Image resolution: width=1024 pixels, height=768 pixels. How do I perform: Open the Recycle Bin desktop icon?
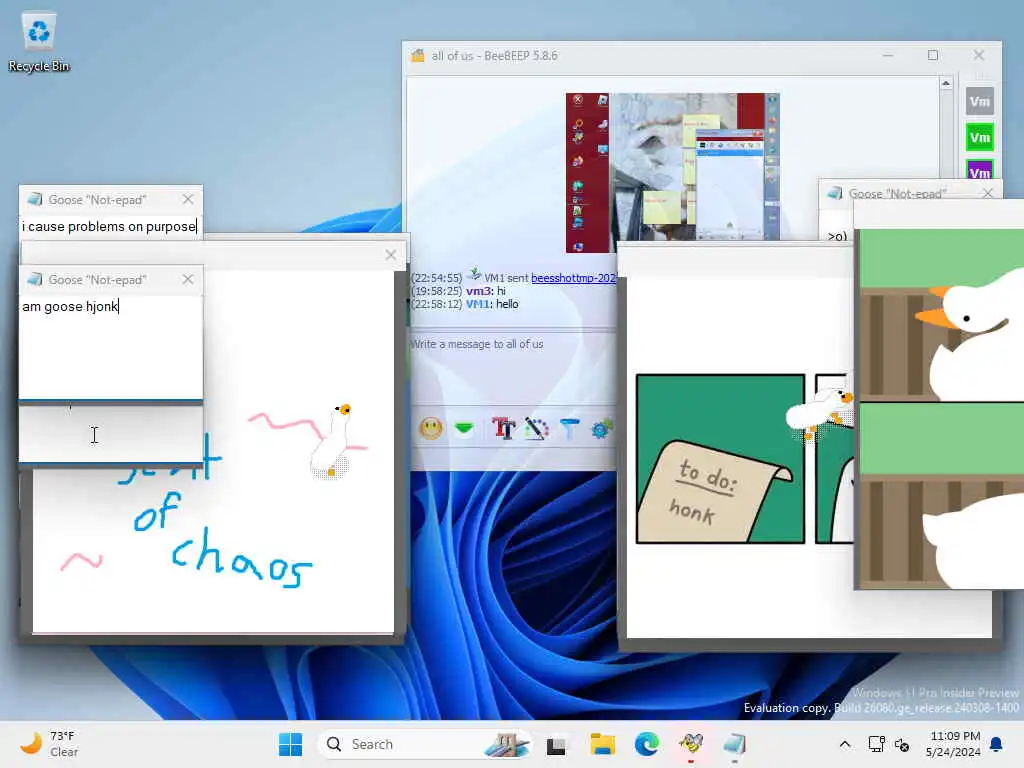pos(39,43)
